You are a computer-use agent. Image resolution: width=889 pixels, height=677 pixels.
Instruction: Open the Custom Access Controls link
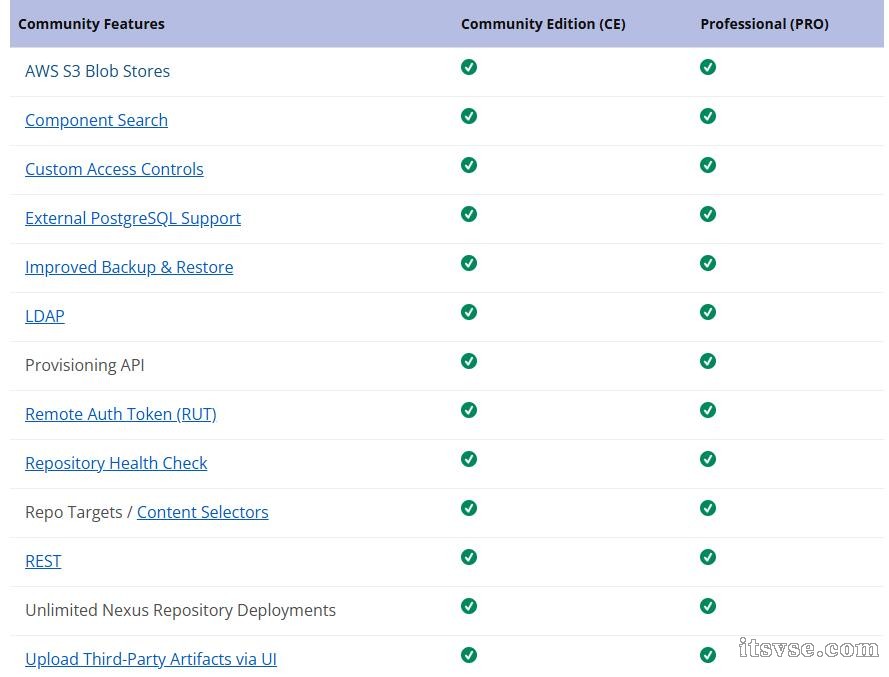114,169
